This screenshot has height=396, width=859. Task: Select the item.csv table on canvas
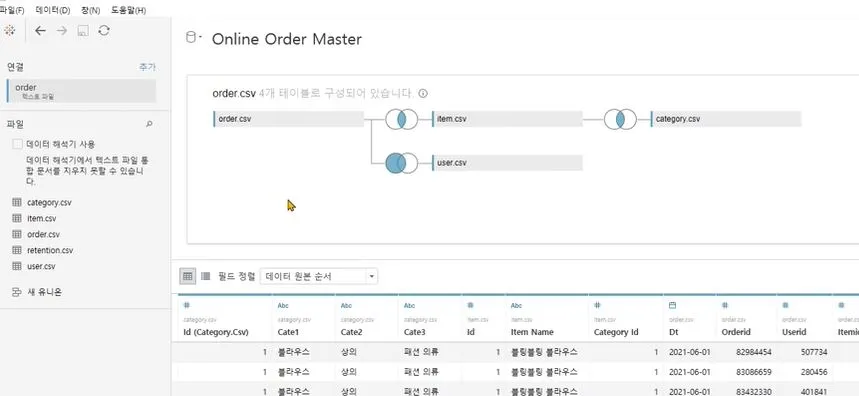(x=507, y=119)
